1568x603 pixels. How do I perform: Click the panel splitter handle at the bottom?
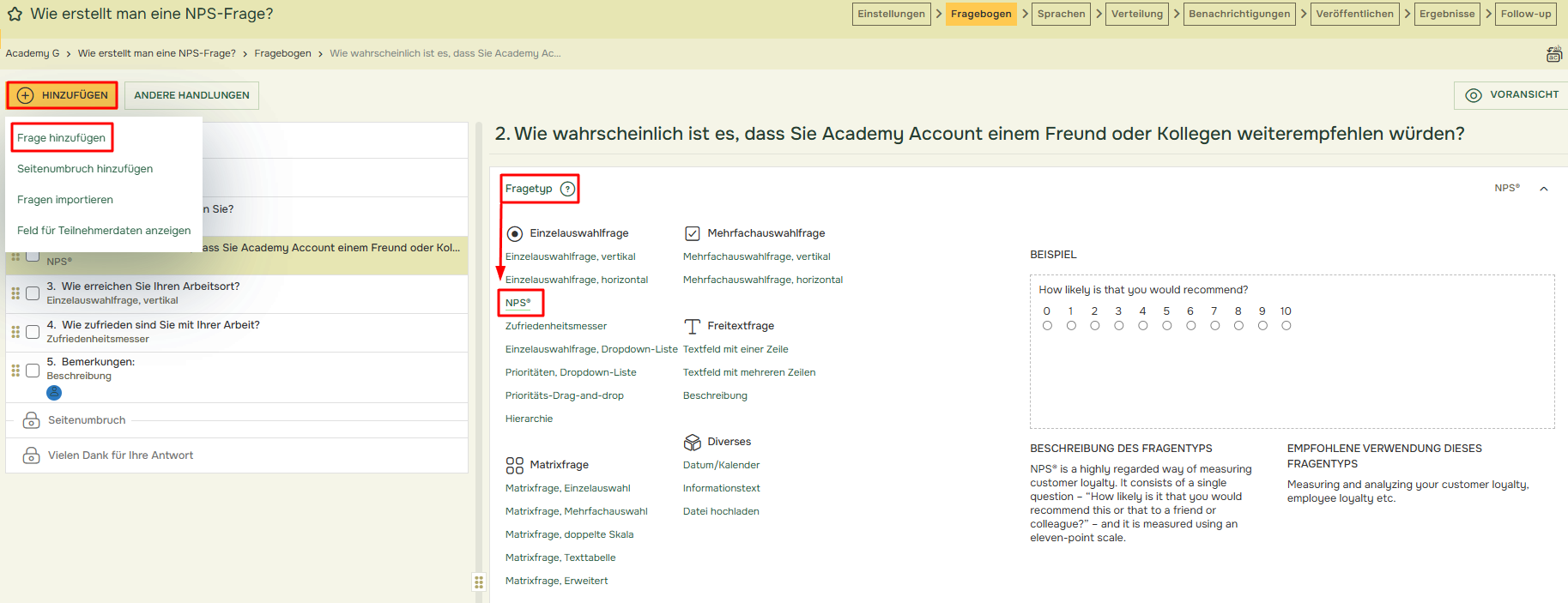coord(479,582)
